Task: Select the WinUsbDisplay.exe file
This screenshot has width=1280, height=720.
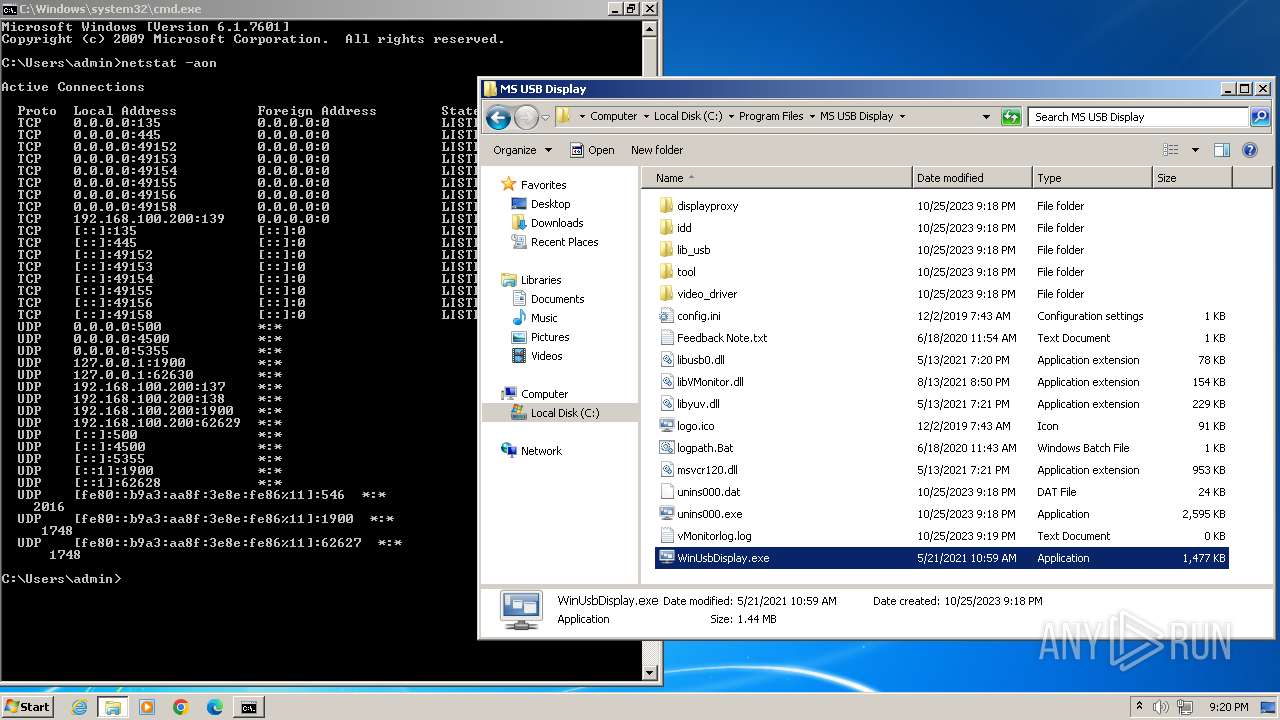Action: [x=942, y=558]
